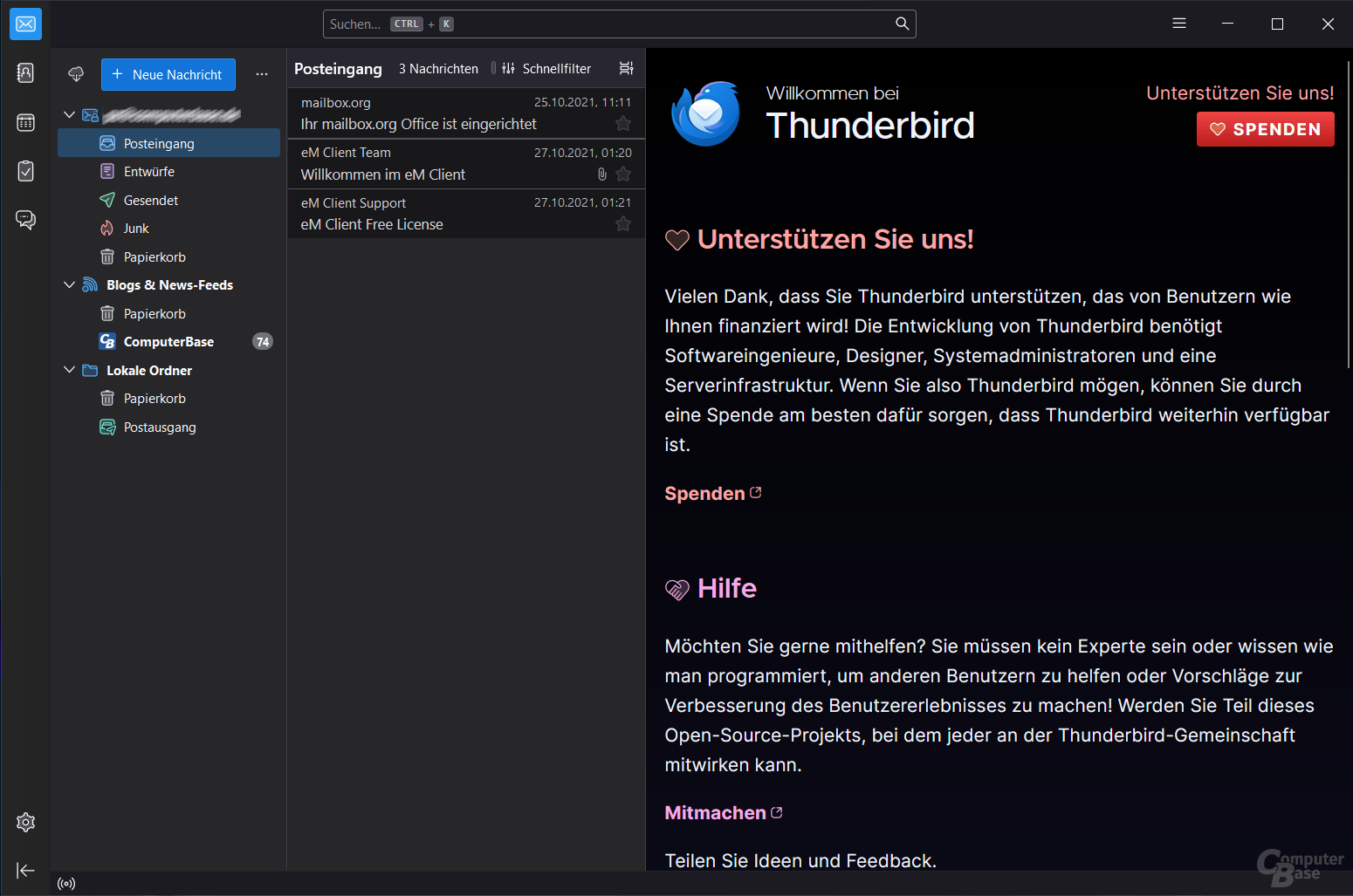Compose with Neue Nachricht button
This screenshot has height=896, width=1353.
pyautogui.click(x=168, y=74)
